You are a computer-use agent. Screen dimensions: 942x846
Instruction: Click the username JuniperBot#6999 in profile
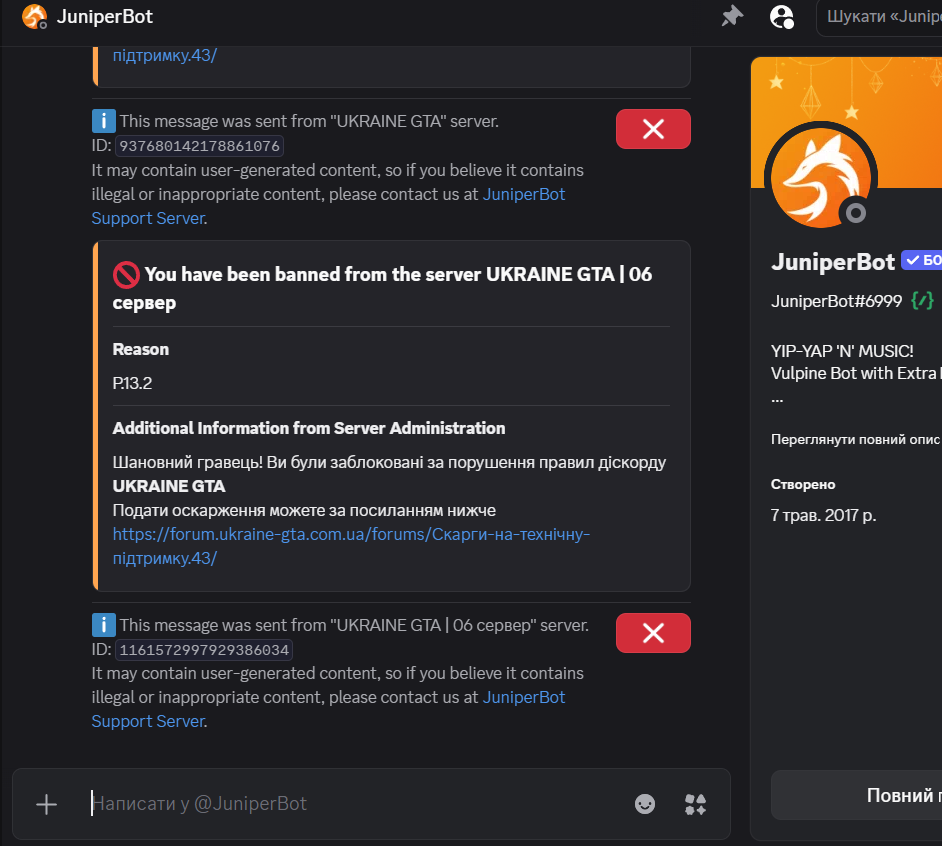(836, 301)
